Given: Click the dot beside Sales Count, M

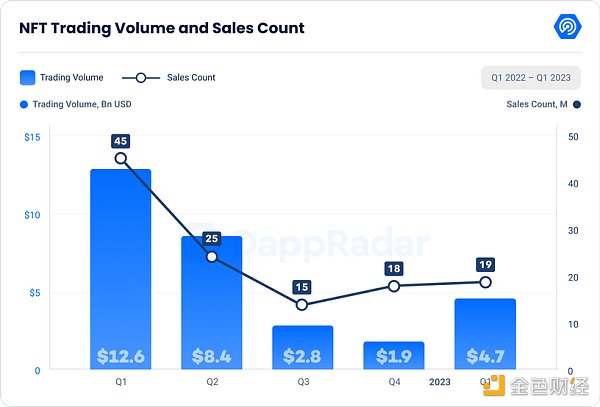Looking at the screenshot, I should click(x=578, y=104).
